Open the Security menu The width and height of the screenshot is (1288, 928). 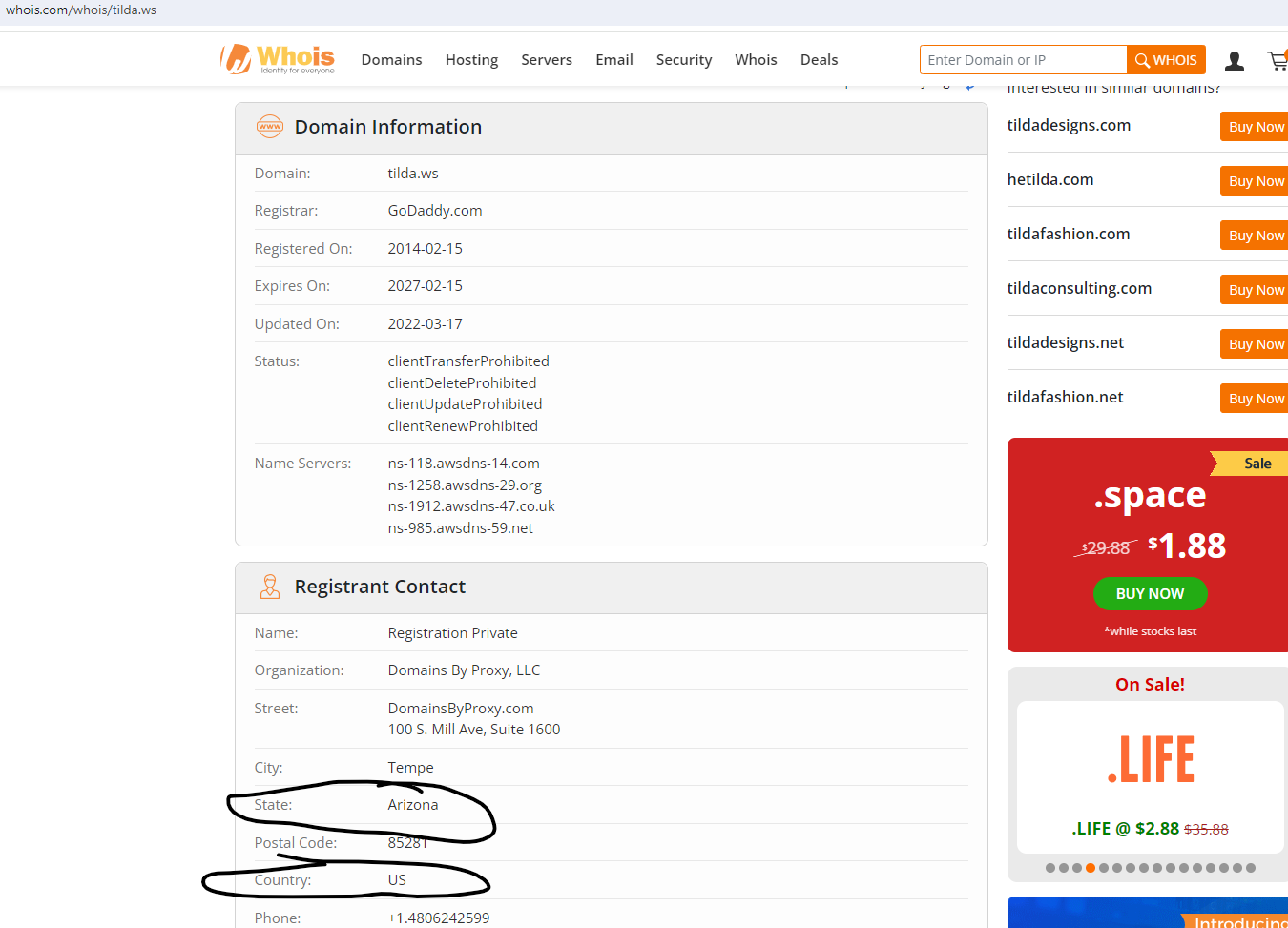[683, 60]
